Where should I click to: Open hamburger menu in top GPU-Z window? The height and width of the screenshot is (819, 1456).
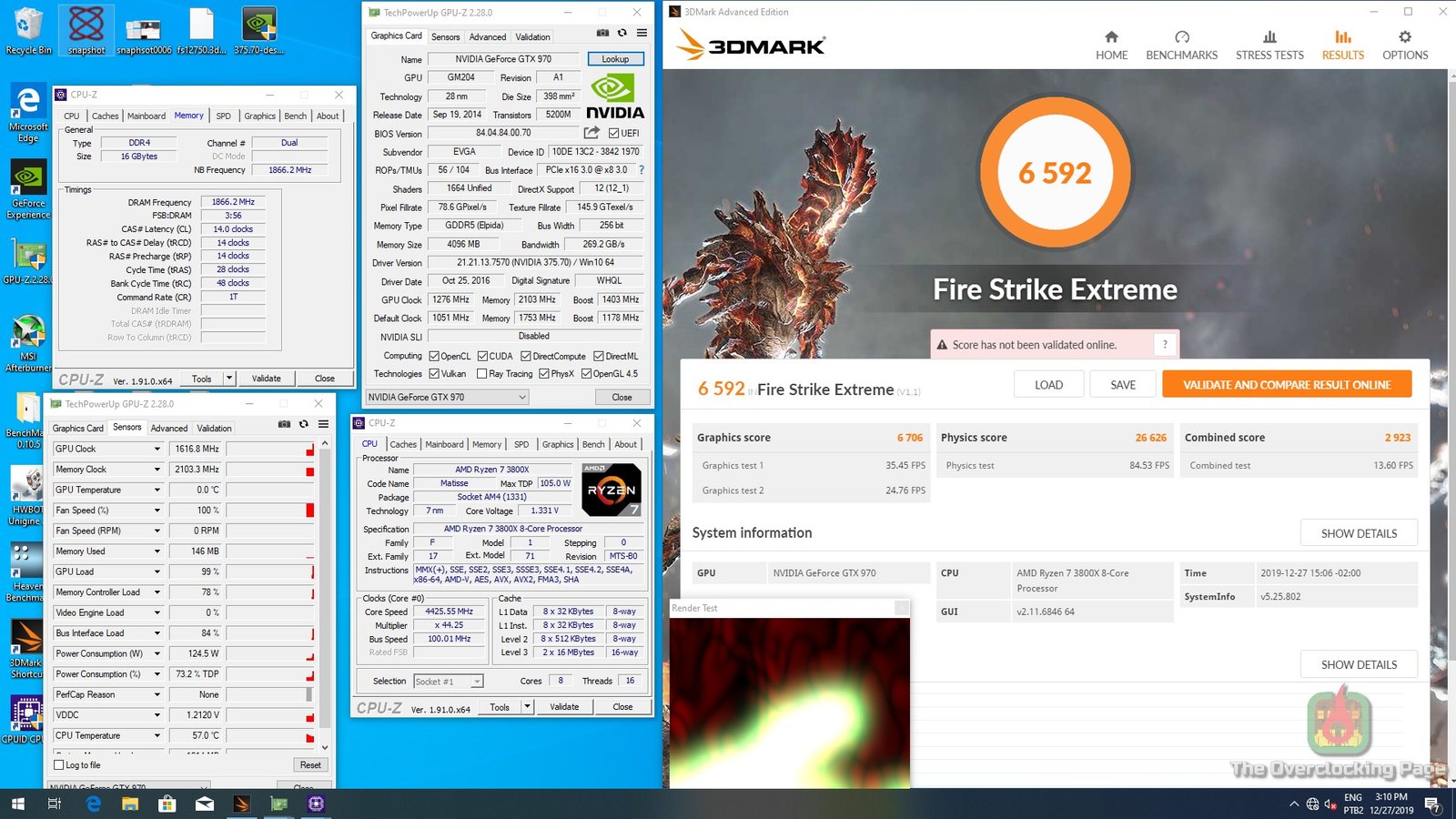(x=642, y=33)
